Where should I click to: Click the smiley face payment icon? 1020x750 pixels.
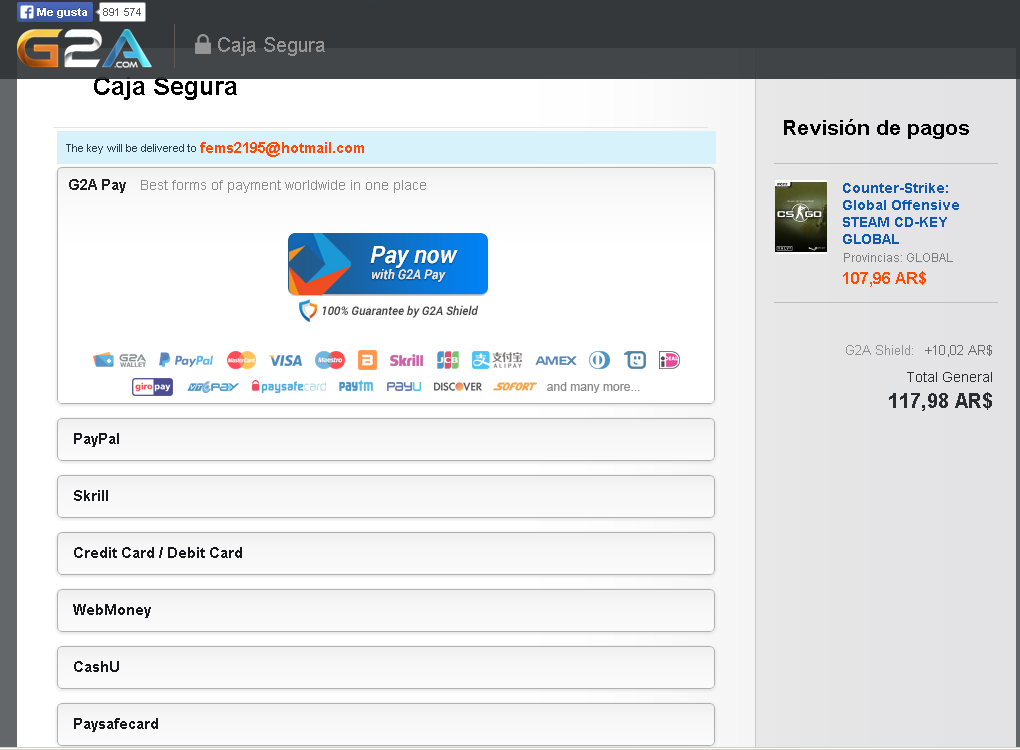[x=635, y=360]
